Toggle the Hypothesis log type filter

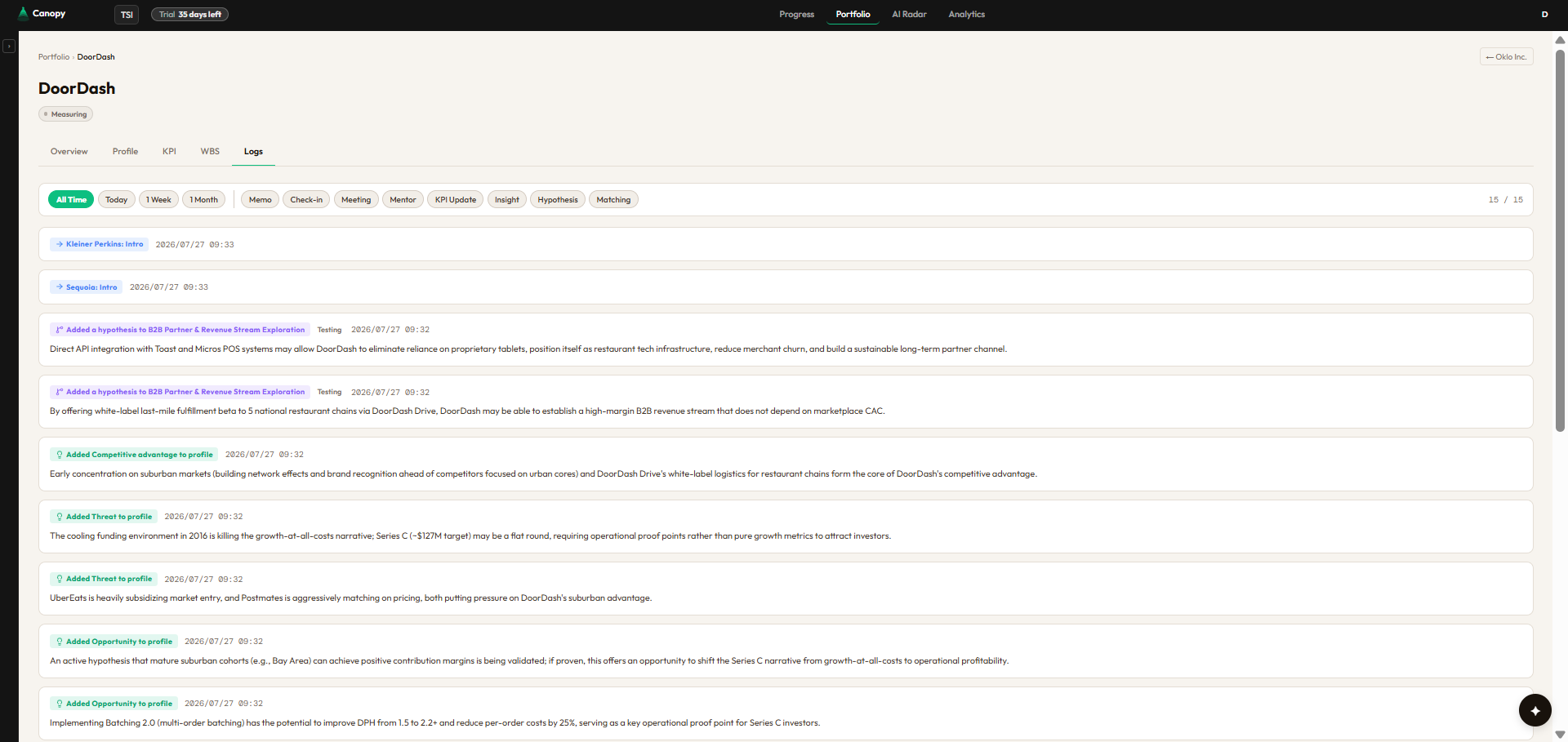[558, 199]
